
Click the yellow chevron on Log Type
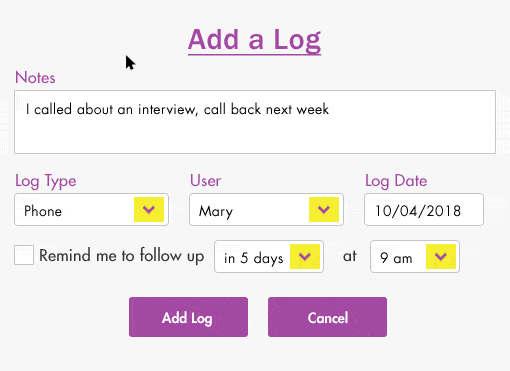coord(149,209)
